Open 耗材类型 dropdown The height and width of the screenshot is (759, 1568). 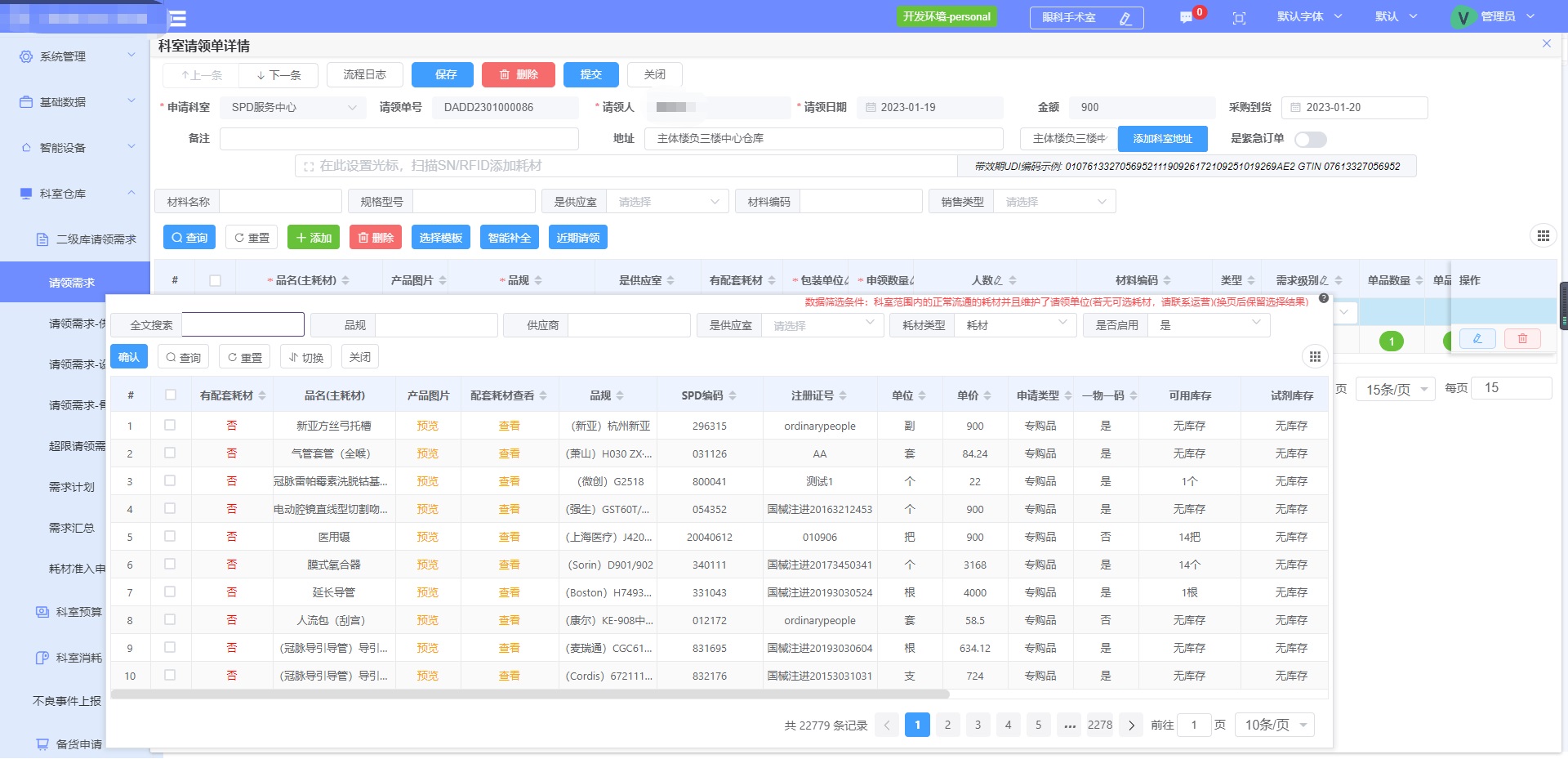pos(1015,325)
